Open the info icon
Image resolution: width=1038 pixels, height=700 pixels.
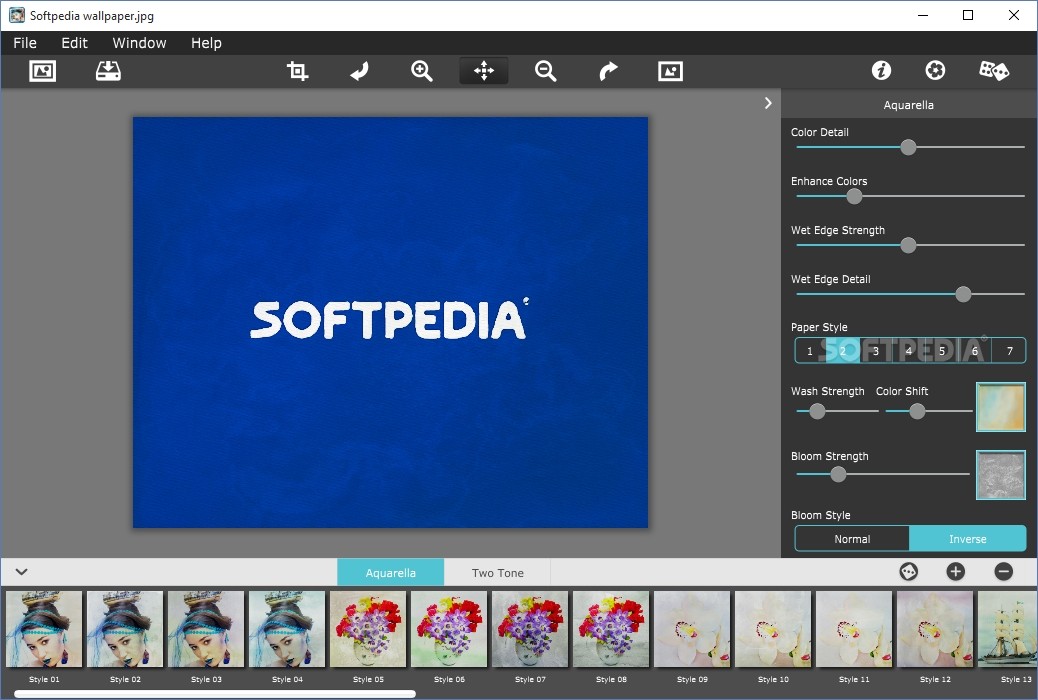coord(881,70)
